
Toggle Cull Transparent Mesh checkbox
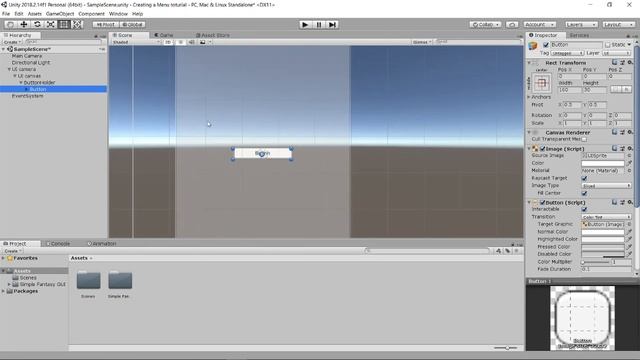tap(584, 139)
